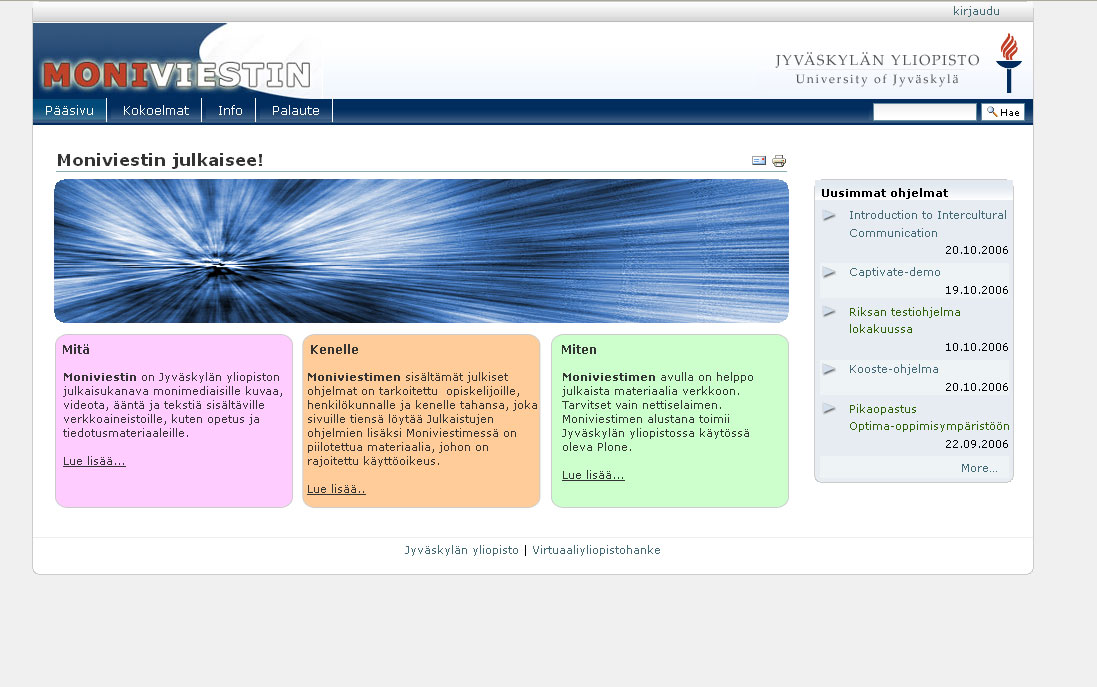The width and height of the screenshot is (1097, 687).
Task: Follow Lue lisää link in Mitä box
Action: click(x=94, y=461)
